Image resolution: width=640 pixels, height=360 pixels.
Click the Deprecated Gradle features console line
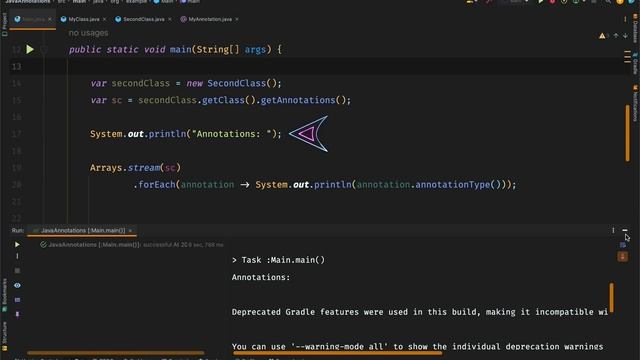point(420,312)
